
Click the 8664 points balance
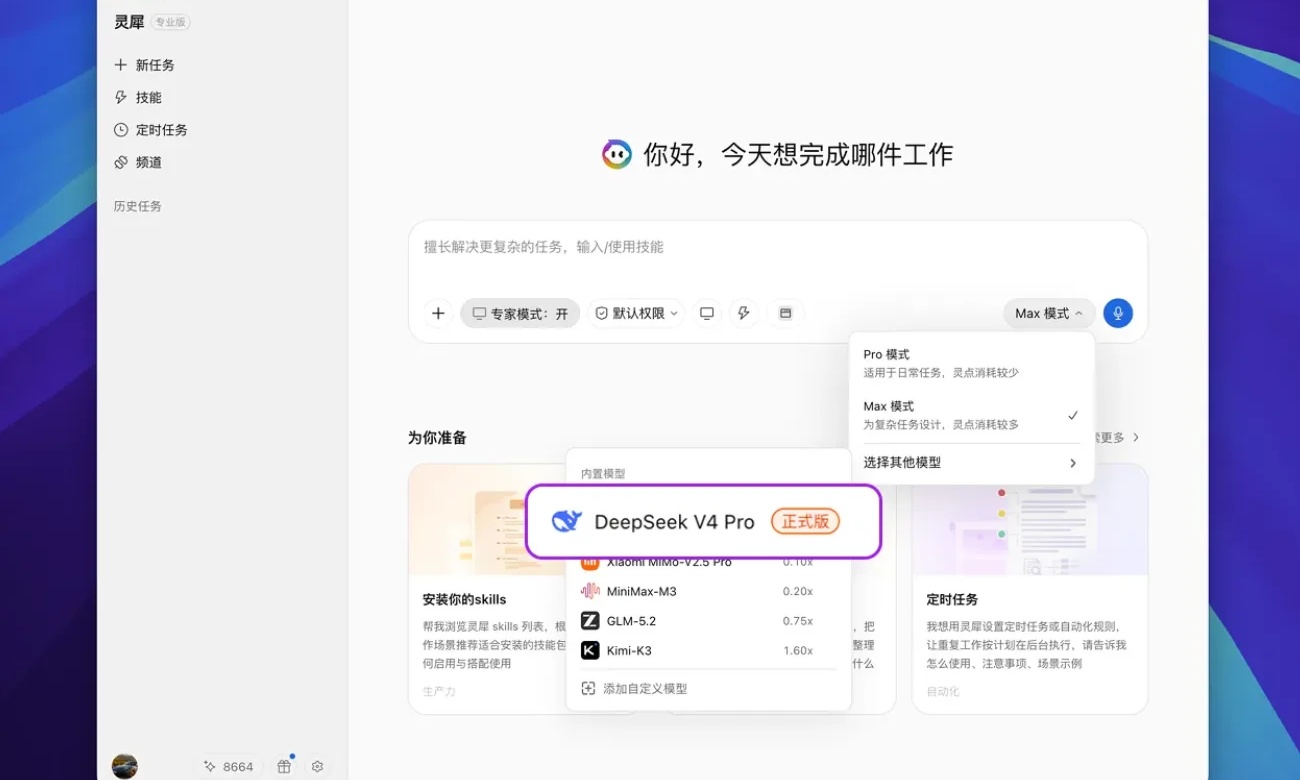pos(229,767)
